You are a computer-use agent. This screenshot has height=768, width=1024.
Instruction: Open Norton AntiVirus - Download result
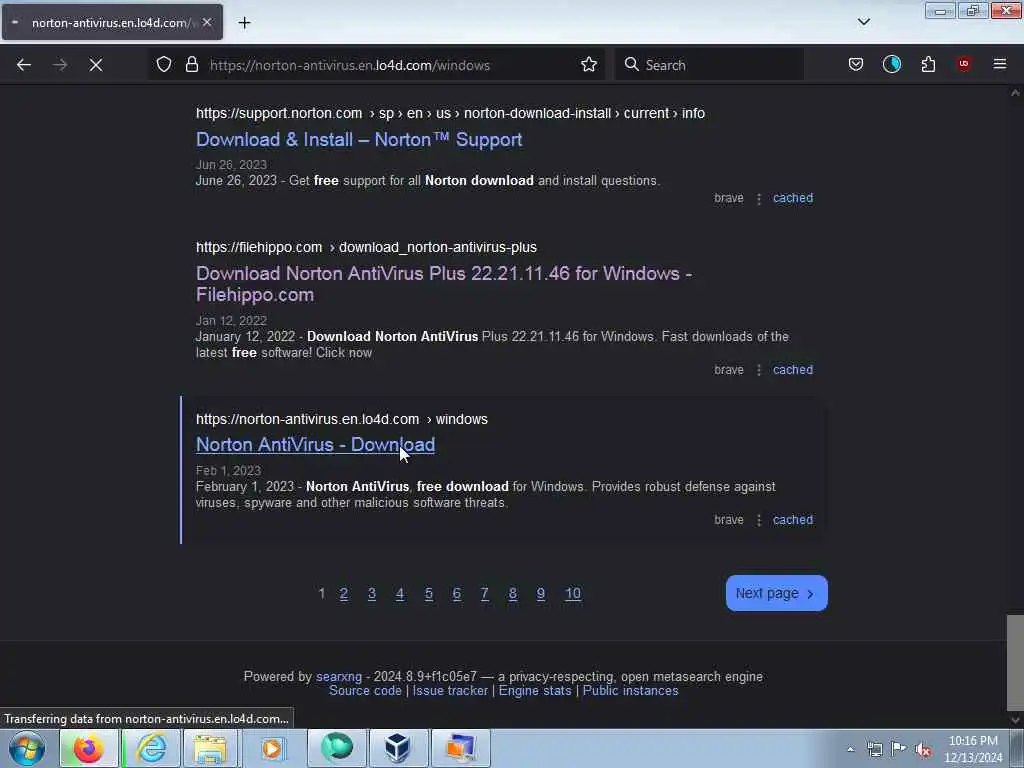click(x=315, y=445)
